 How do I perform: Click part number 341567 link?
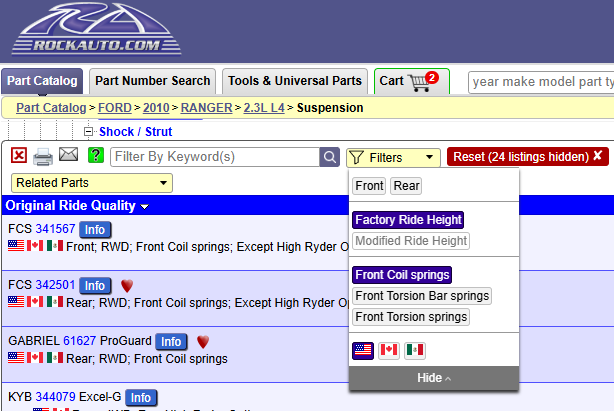pos(55,229)
